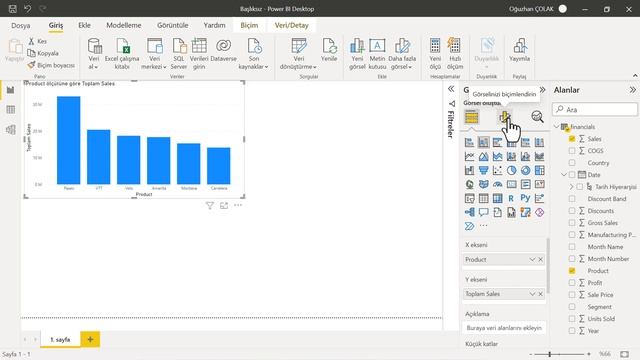Image resolution: width=640 pixels, height=360 pixels.
Task: Remove Toplam Sales from Y ekseni
Action: [540, 294]
